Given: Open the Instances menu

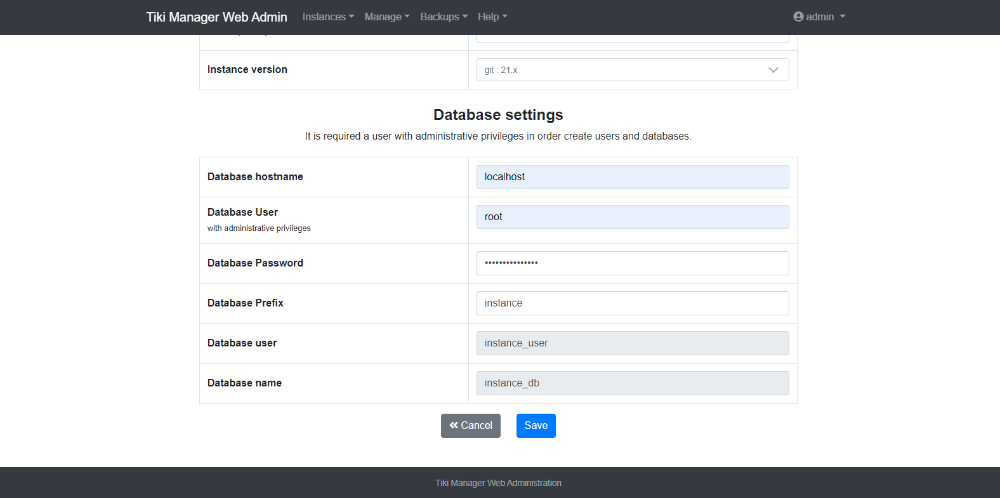Looking at the screenshot, I should [328, 17].
